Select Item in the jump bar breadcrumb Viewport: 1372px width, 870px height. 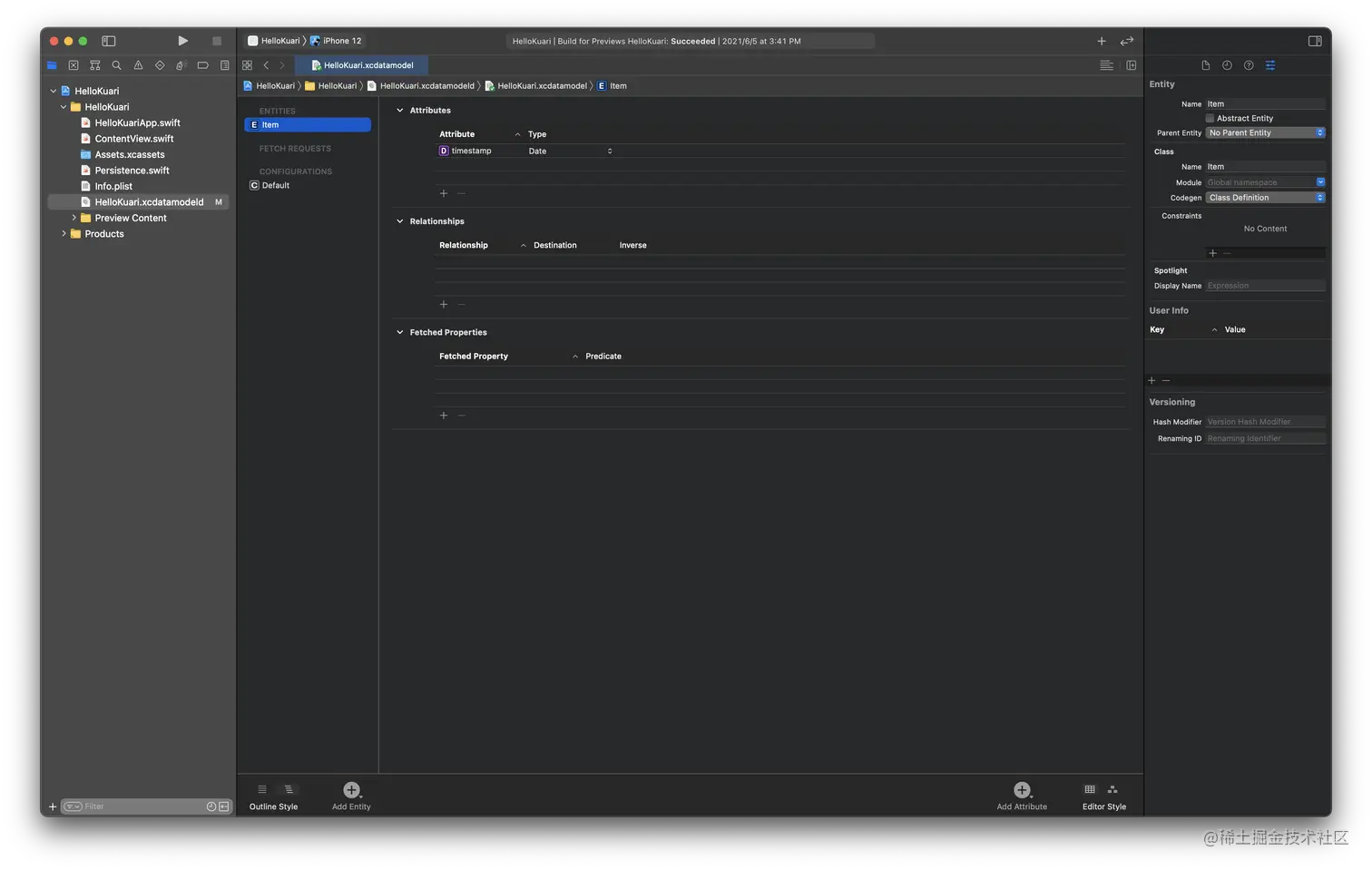(x=614, y=85)
